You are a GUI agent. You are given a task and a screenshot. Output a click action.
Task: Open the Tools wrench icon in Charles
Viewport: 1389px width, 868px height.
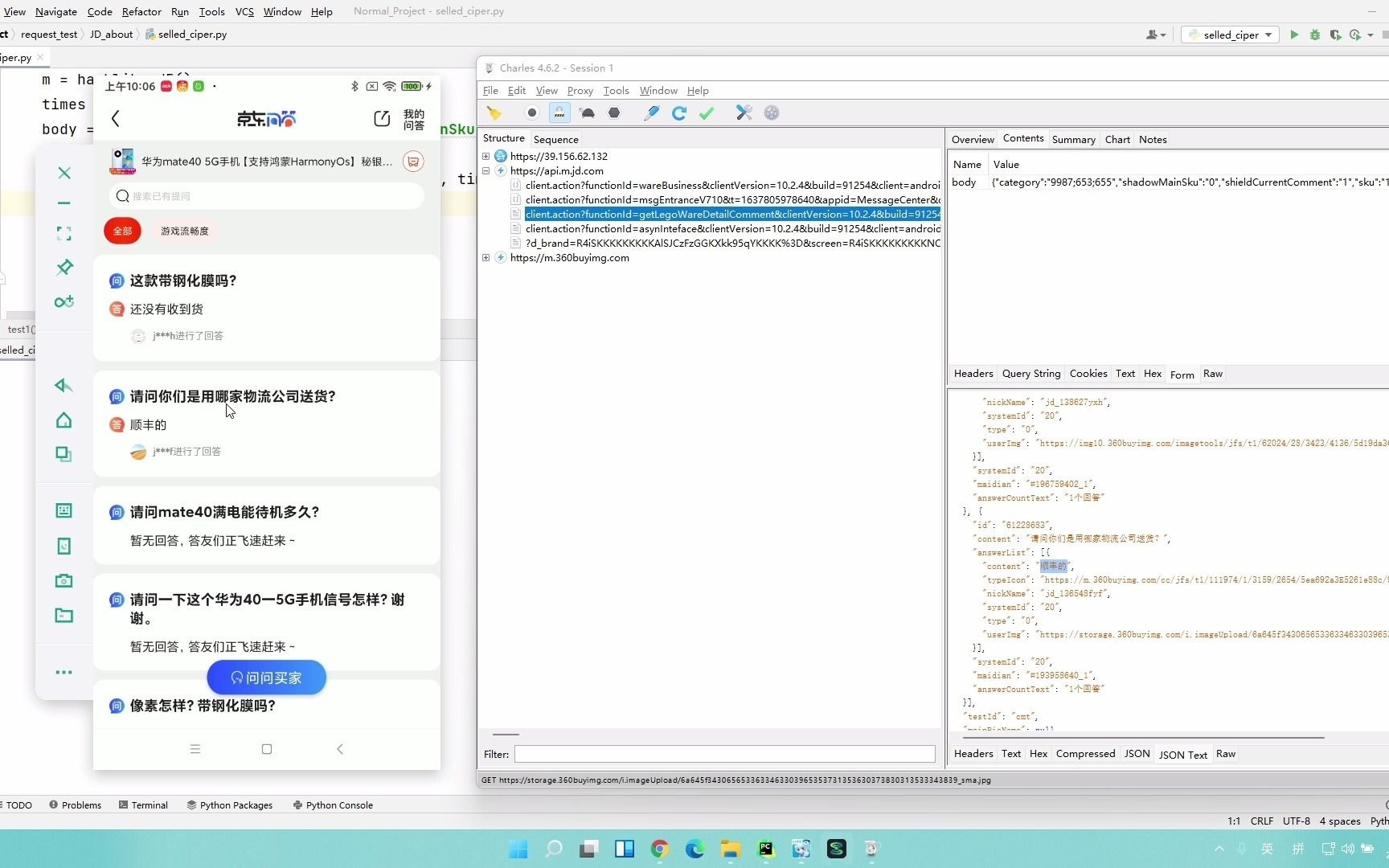(x=744, y=113)
